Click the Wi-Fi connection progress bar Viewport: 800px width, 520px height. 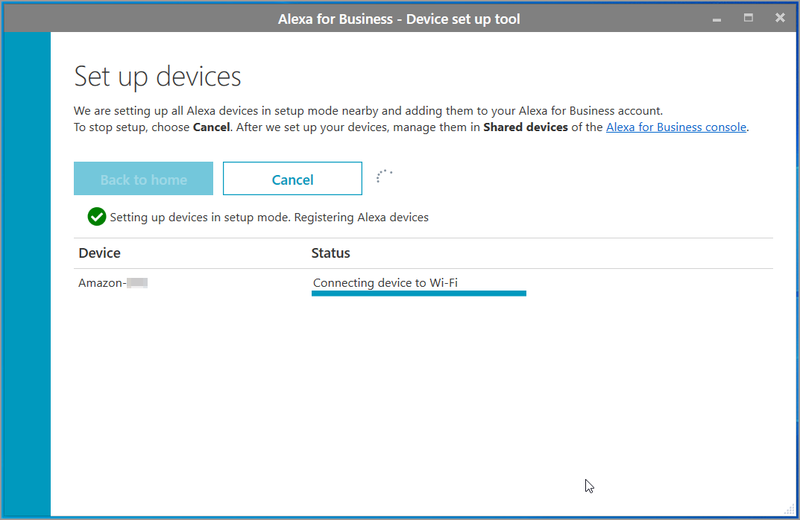pyautogui.click(x=419, y=293)
